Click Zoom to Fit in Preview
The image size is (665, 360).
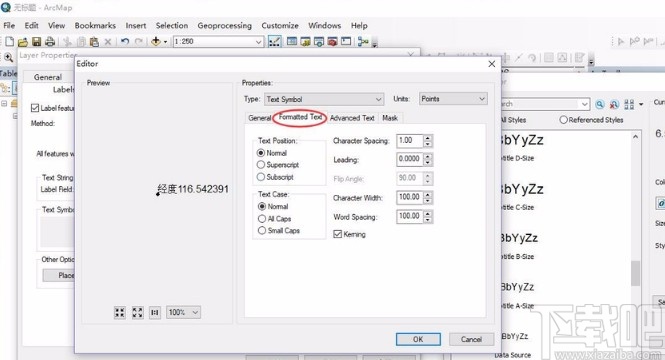120,313
